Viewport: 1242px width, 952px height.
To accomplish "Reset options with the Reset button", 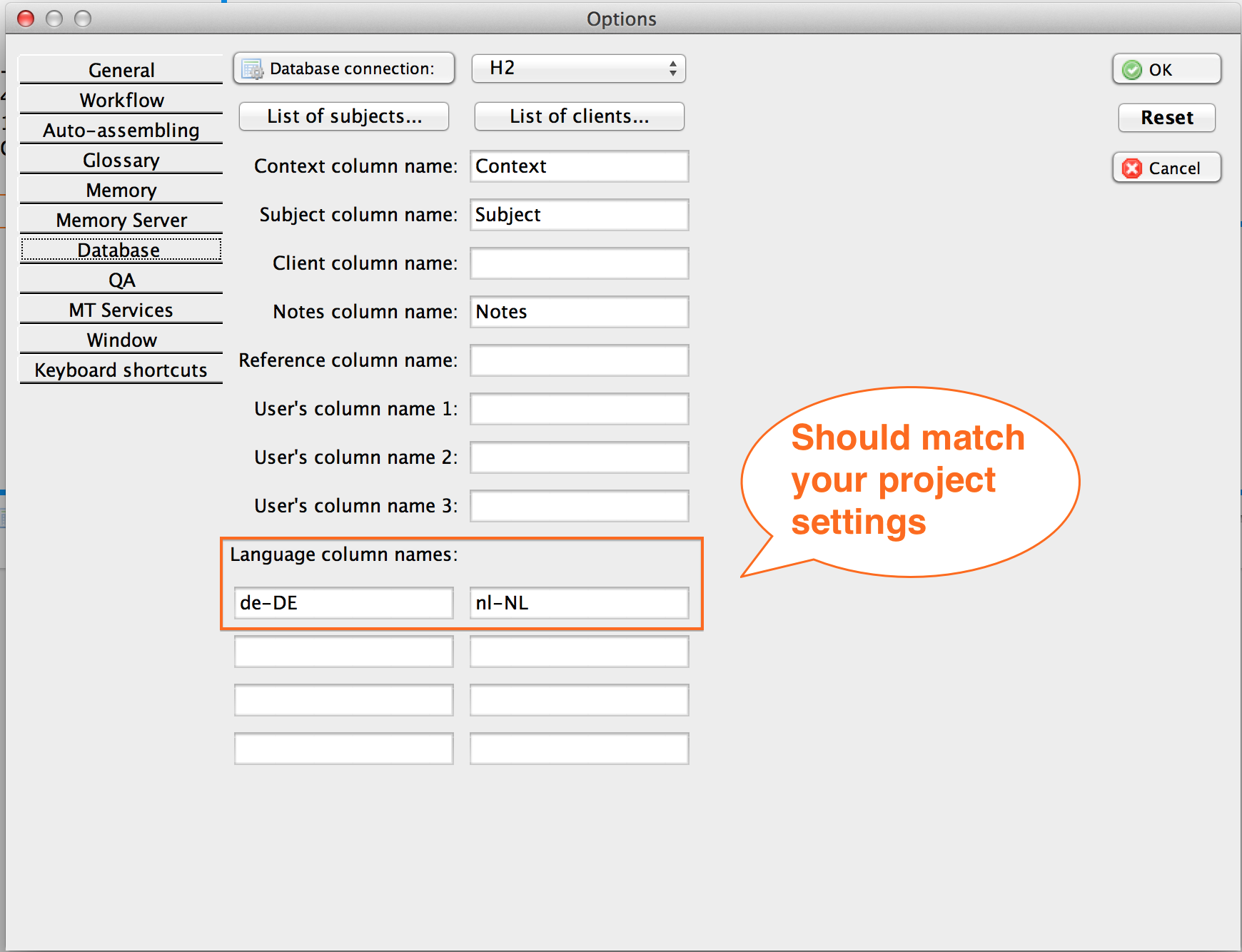I will [x=1166, y=118].
